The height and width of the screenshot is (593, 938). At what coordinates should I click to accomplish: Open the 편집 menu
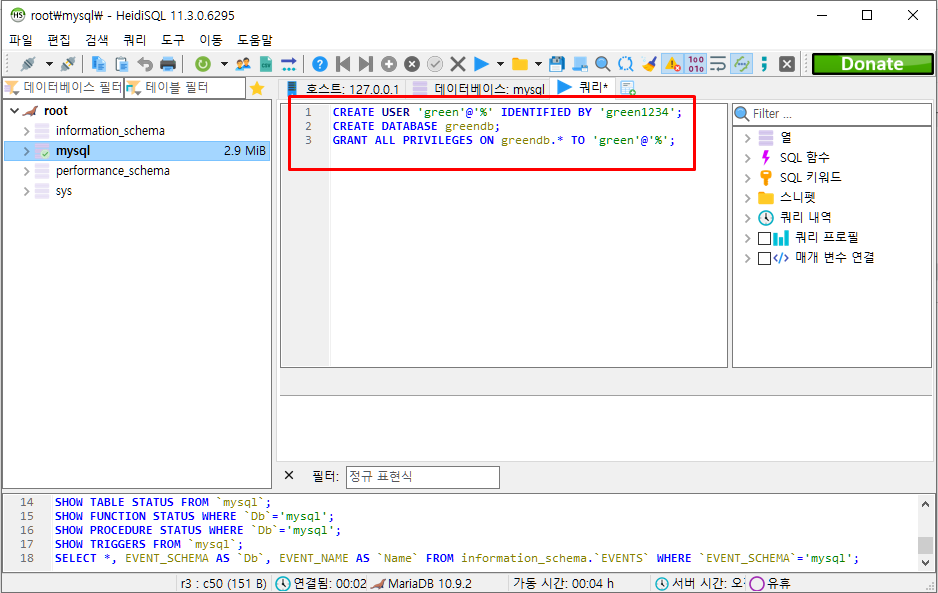tap(59, 40)
